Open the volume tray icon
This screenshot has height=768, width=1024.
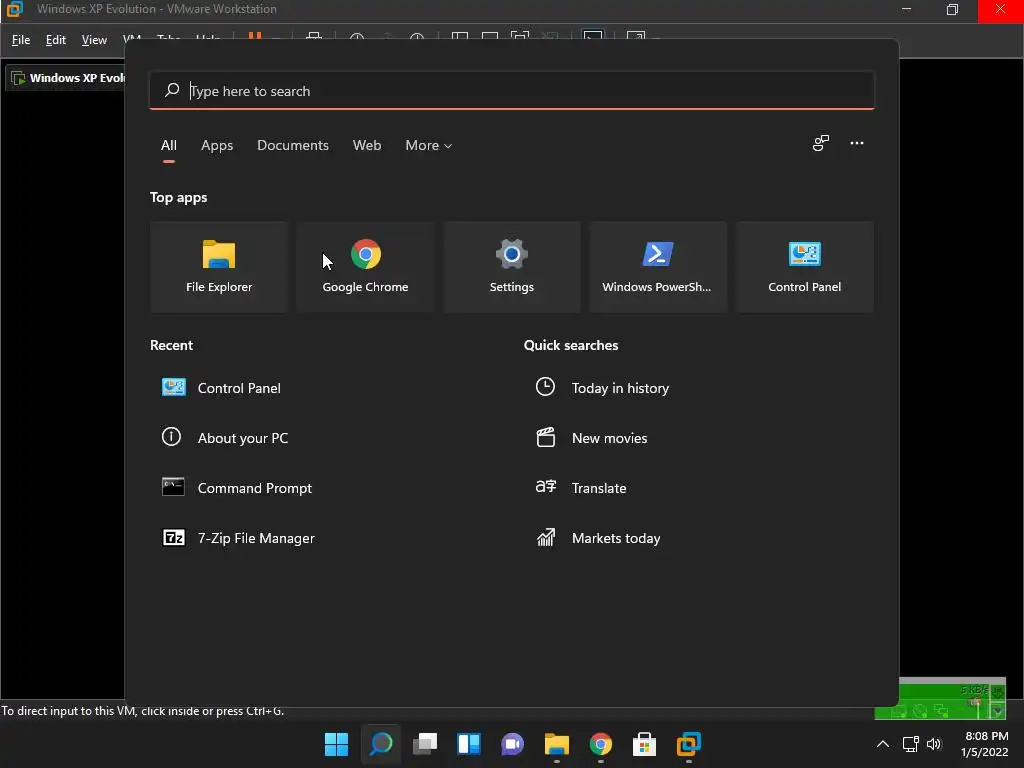pyautogui.click(x=934, y=744)
